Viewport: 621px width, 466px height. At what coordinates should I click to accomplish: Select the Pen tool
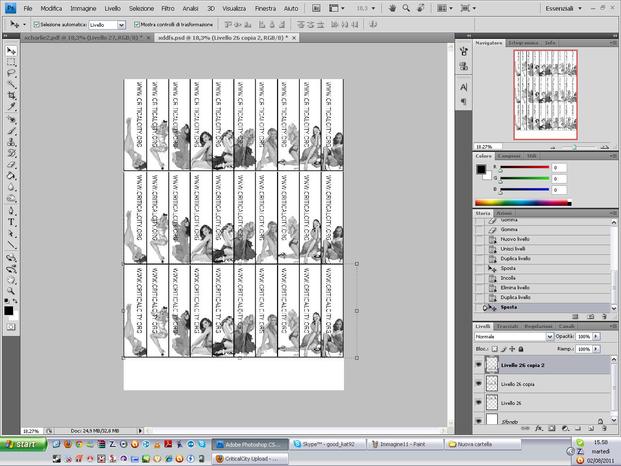(11, 211)
